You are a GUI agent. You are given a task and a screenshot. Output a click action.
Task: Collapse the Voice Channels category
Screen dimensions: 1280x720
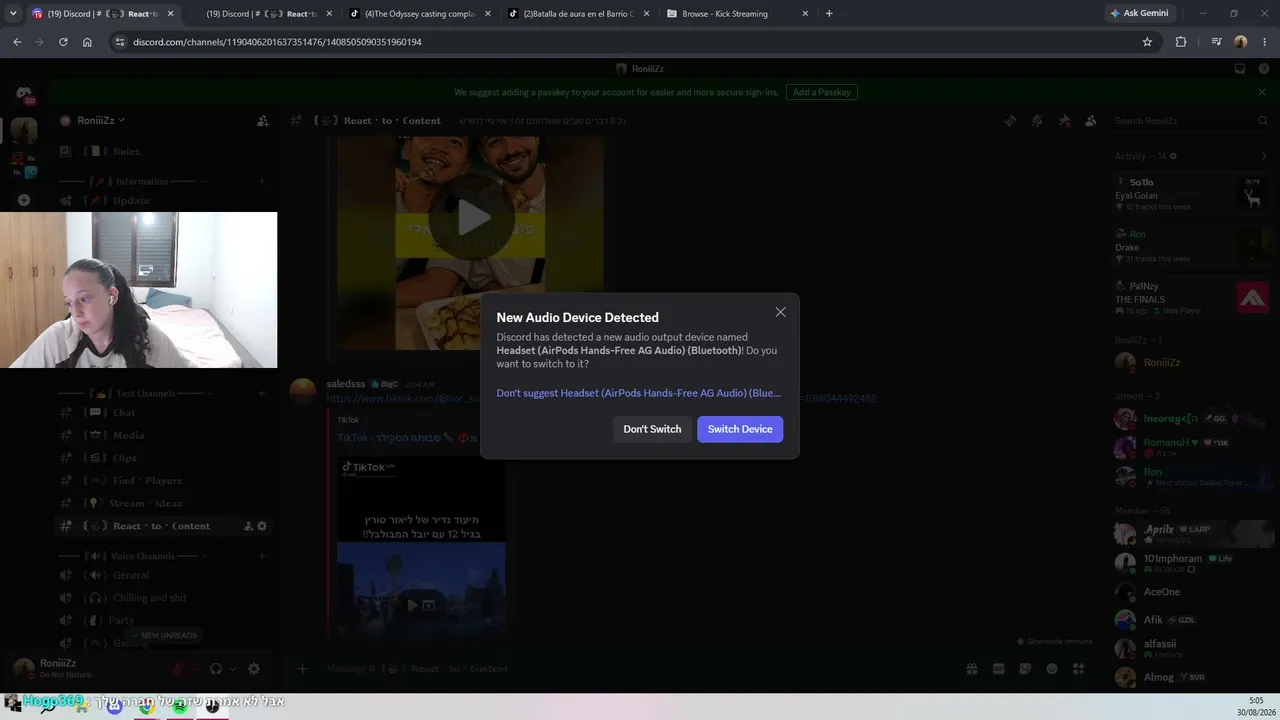coord(133,556)
